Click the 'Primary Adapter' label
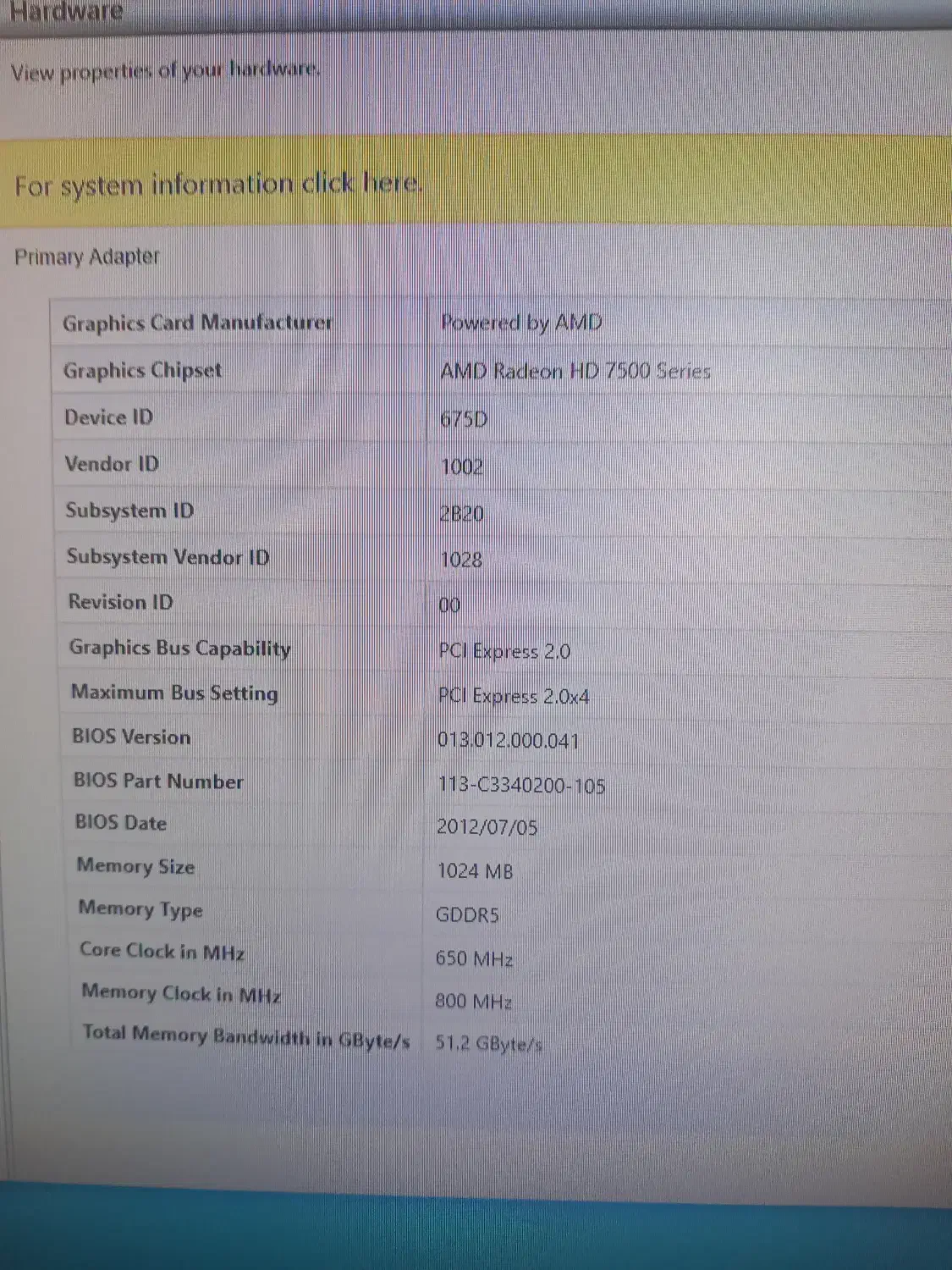Image resolution: width=952 pixels, height=1270 pixels. point(86,257)
